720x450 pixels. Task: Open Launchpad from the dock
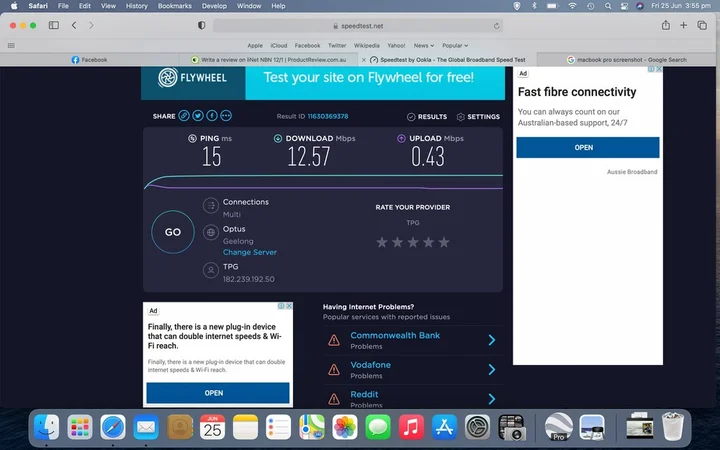click(80, 427)
